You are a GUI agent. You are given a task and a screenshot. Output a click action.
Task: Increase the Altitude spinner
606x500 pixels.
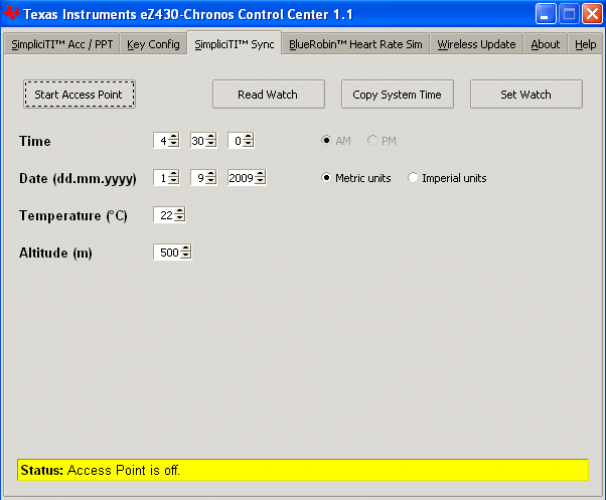[x=186, y=248]
